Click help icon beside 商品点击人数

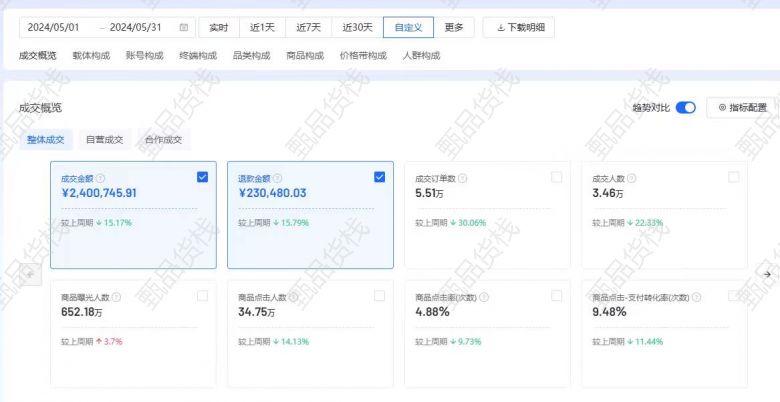point(295,297)
